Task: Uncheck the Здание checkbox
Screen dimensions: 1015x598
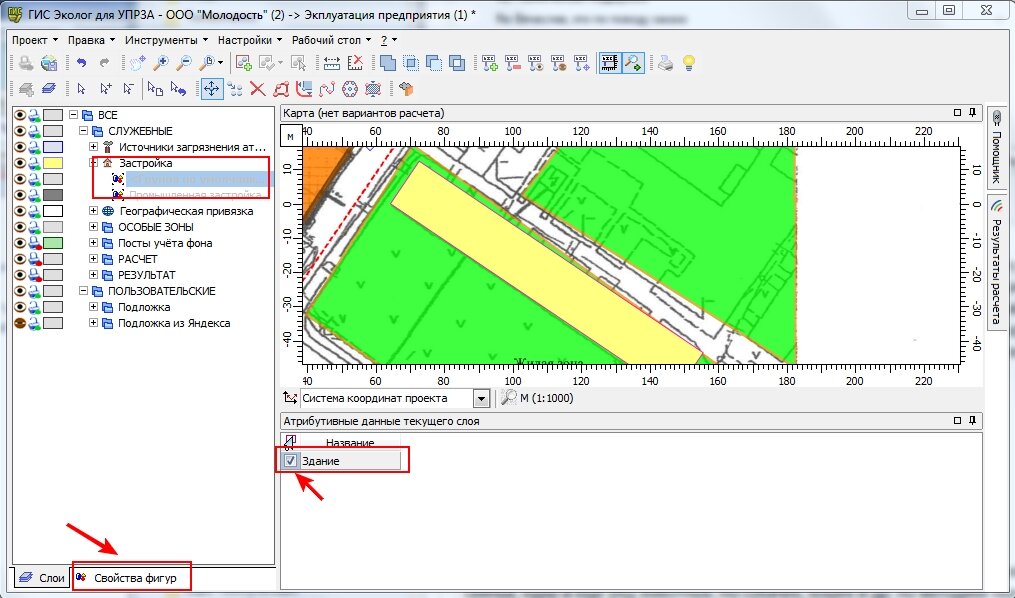Action: (290, 461)
